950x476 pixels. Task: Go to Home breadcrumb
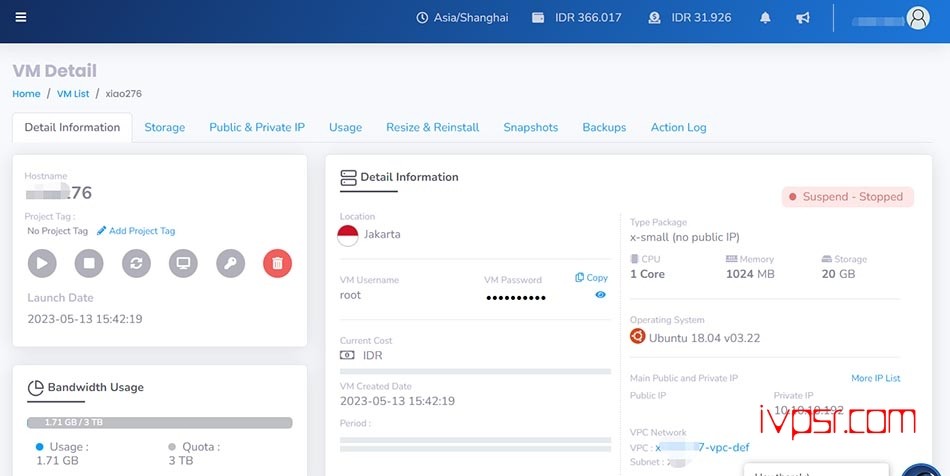pyautogui.click(x=26, y=94)
